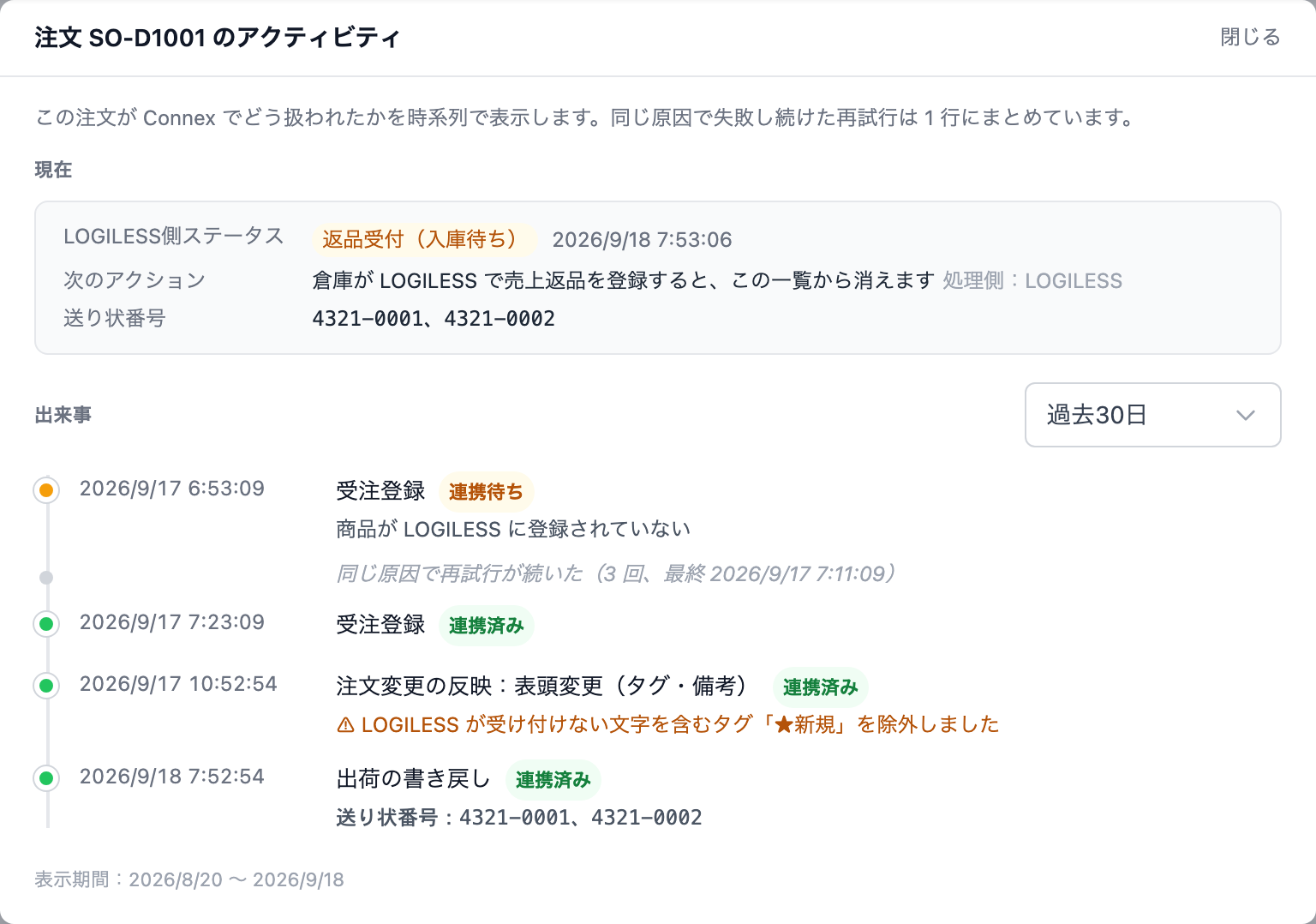
Task: Click the orange marker for 6:53:09 event
Action: (46, 490)
